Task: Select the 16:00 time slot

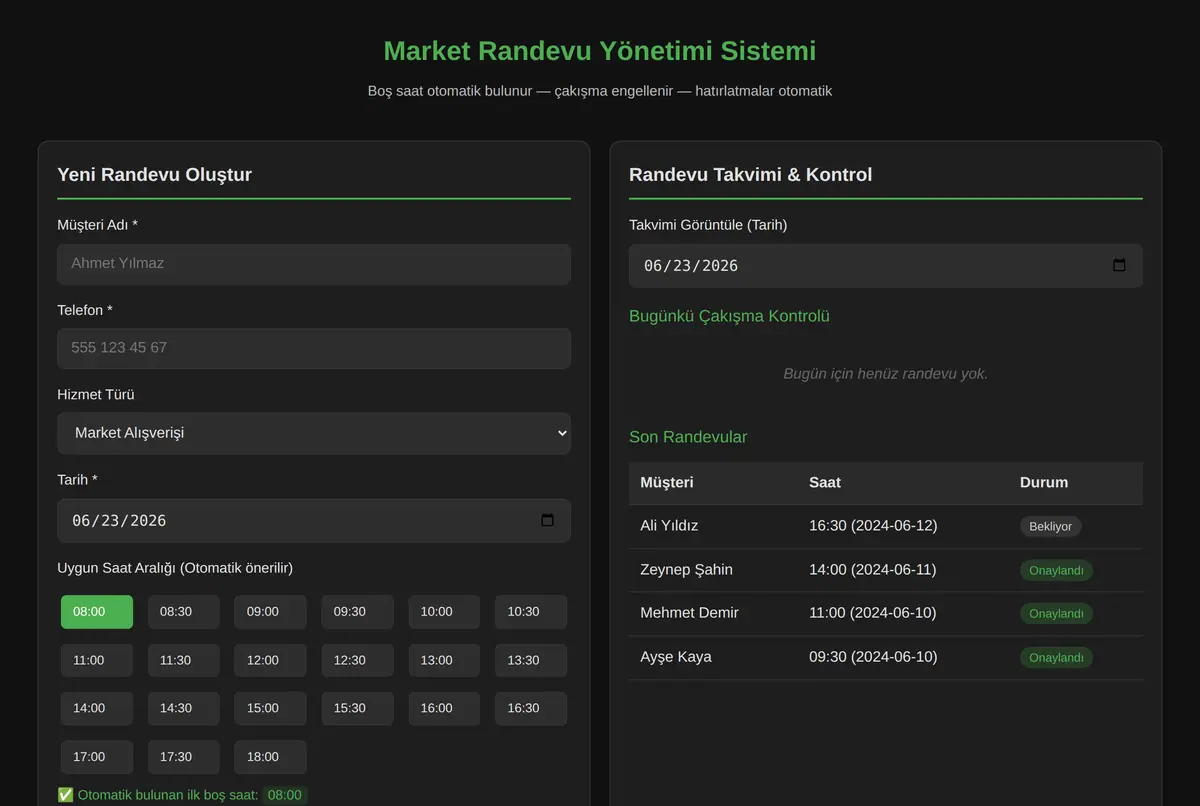Action: tap(444, 708)
